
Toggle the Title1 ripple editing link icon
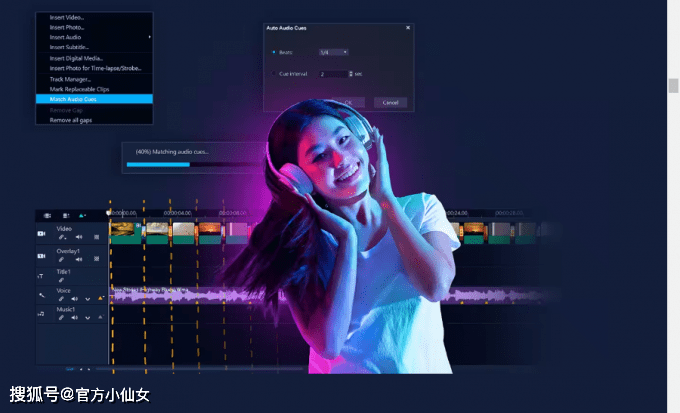[x=62, y=280]
